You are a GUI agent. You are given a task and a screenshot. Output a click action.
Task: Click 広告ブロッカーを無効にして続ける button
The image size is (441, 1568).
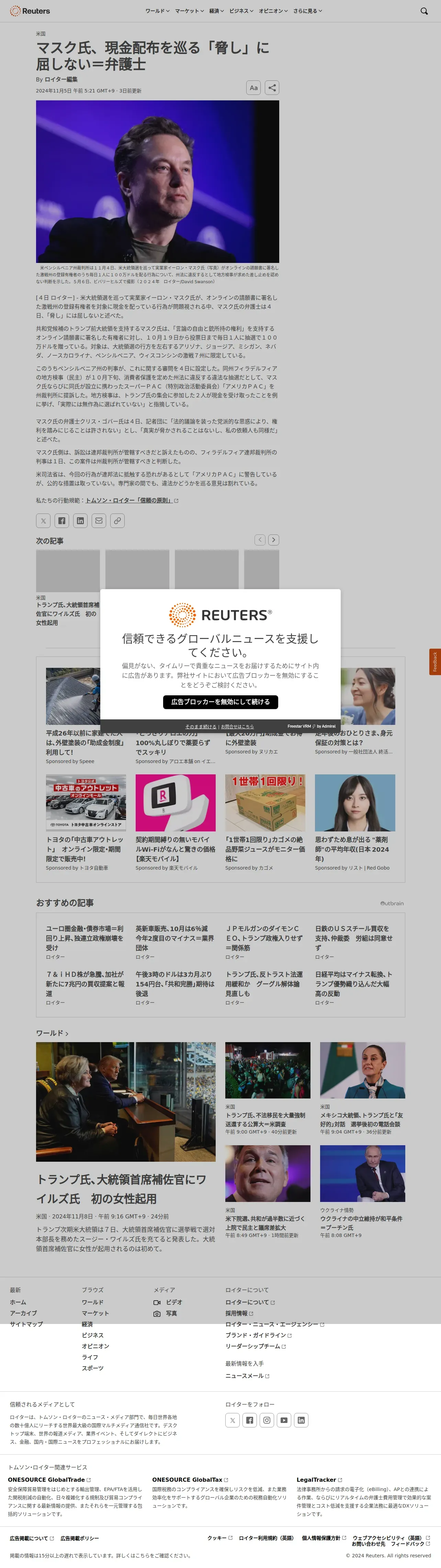(x=220, y=702)
